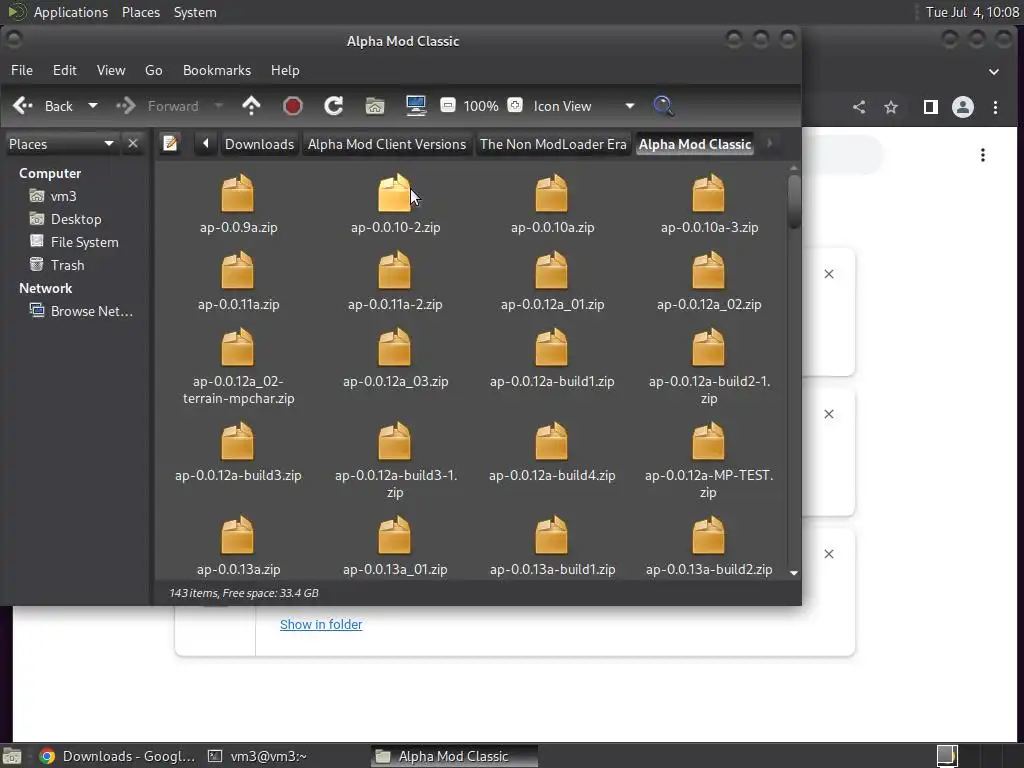Open the View menu
1024x768 pixels.
point(111,70)
